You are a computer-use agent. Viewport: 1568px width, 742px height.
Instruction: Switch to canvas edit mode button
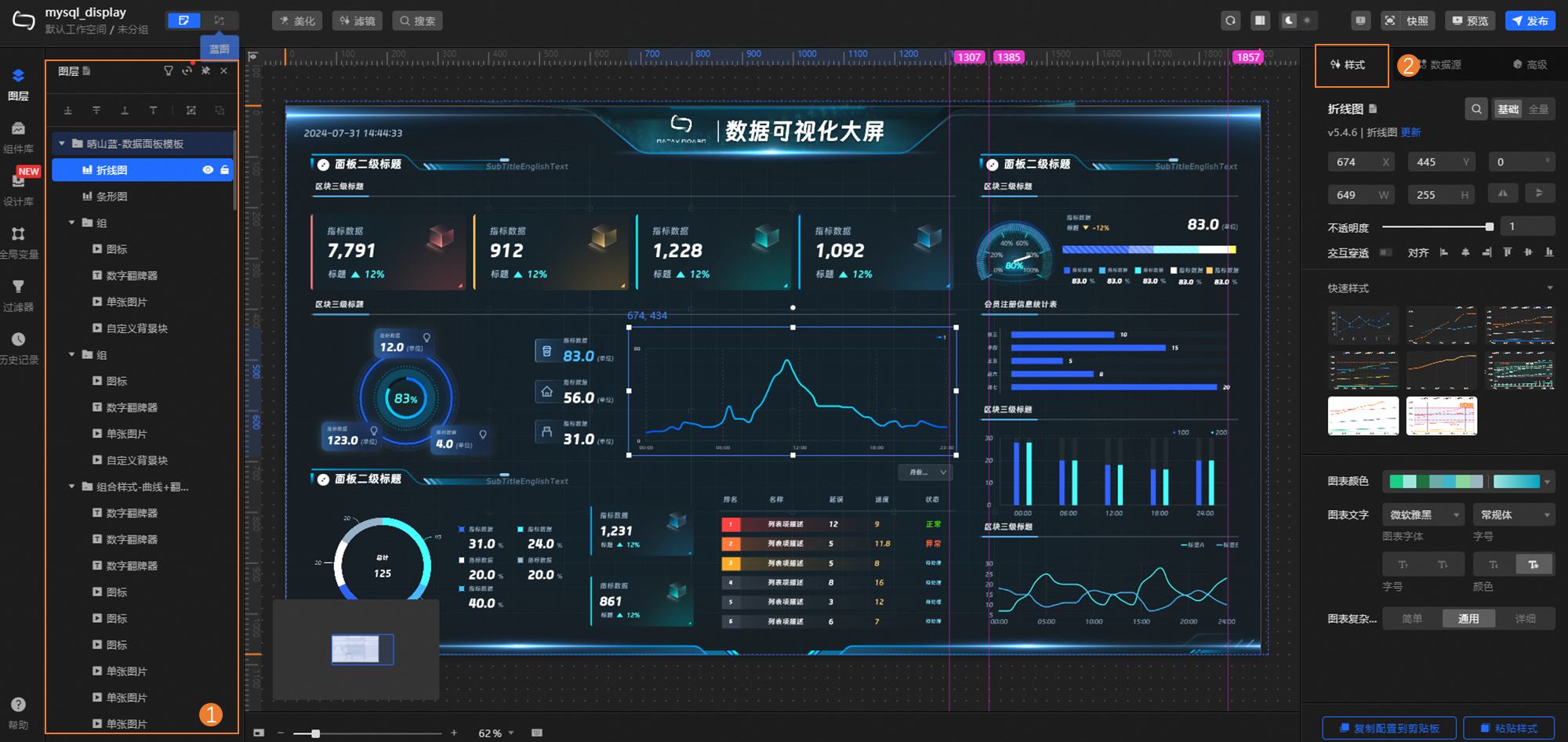[x=183, y=20]
